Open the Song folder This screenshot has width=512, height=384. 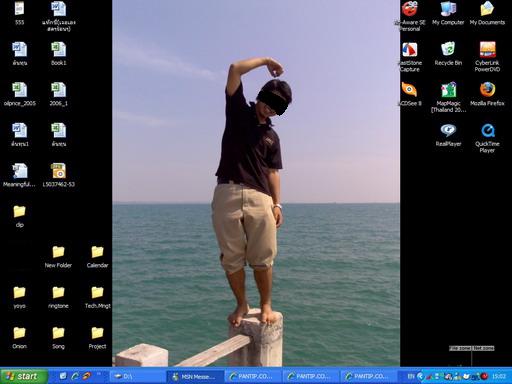point(58,338)
